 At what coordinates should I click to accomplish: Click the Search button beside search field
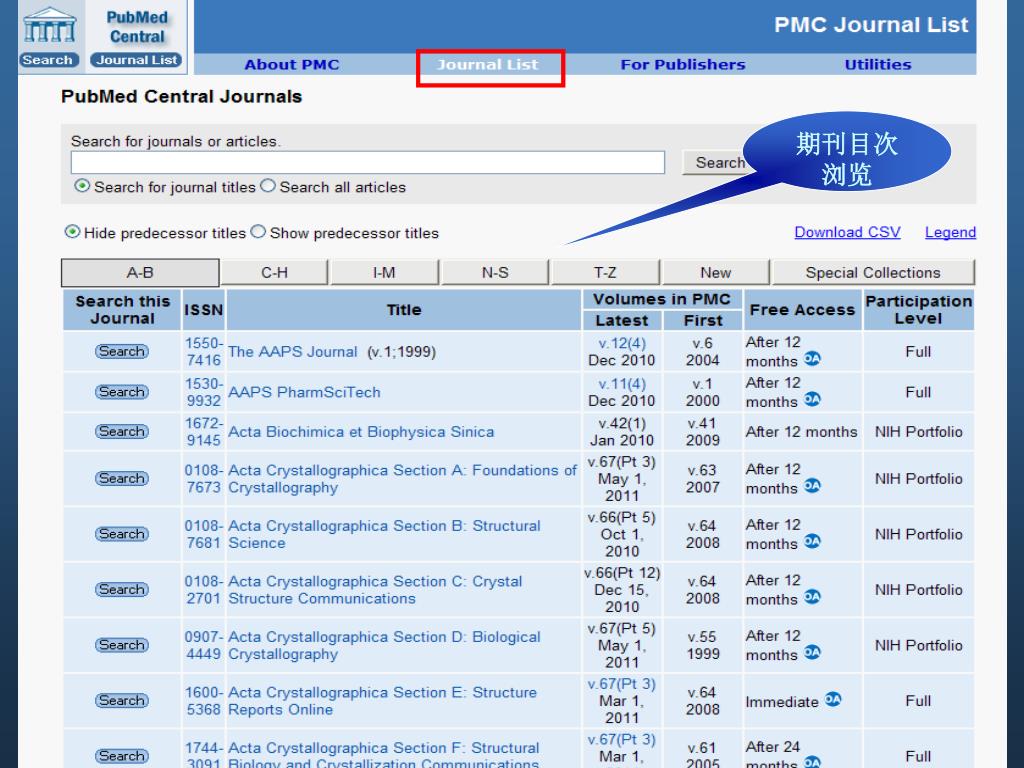tap(718, 163)
